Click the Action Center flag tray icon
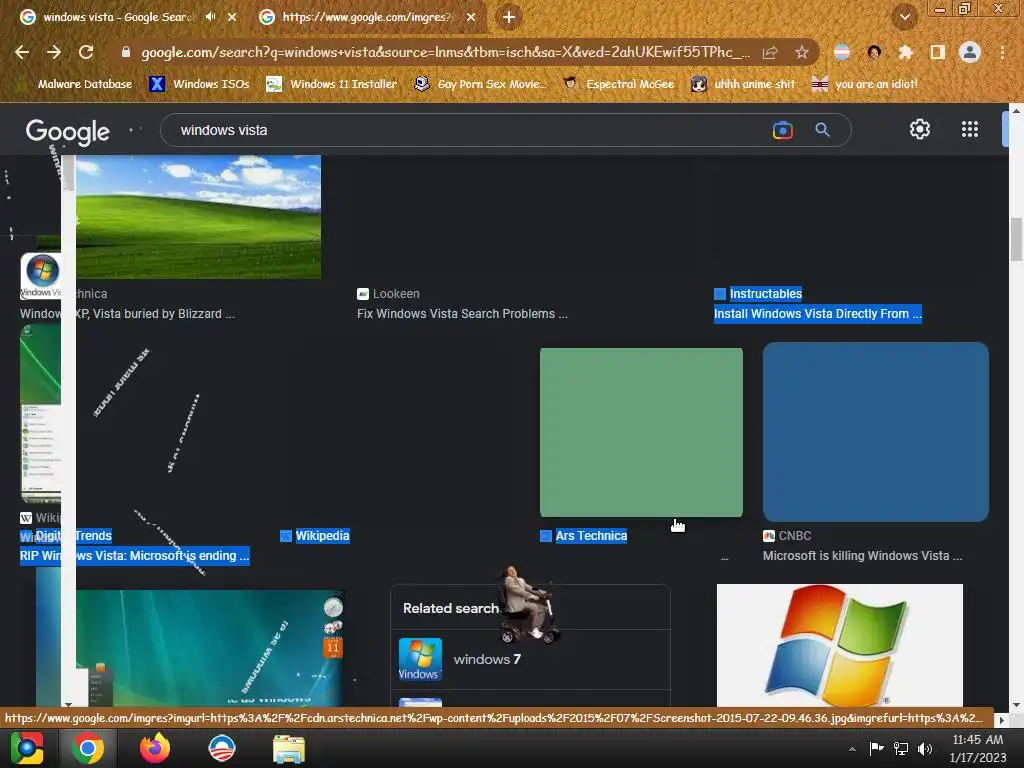This screenshot has height=768, width=1024. pyautogui.click(x=876, y=748)
